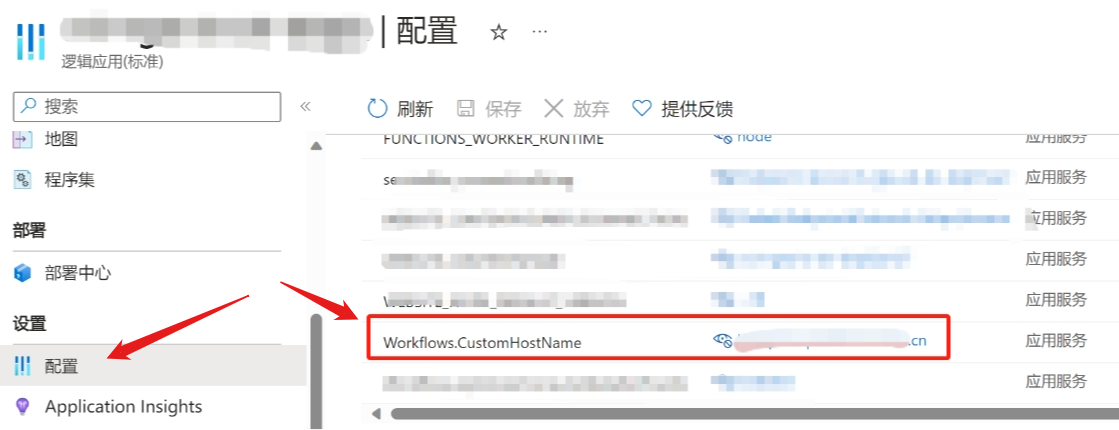
Task: Click the FUNCTIONS_WORKER_RUNTIME setting name
Action: coord(493,139)
